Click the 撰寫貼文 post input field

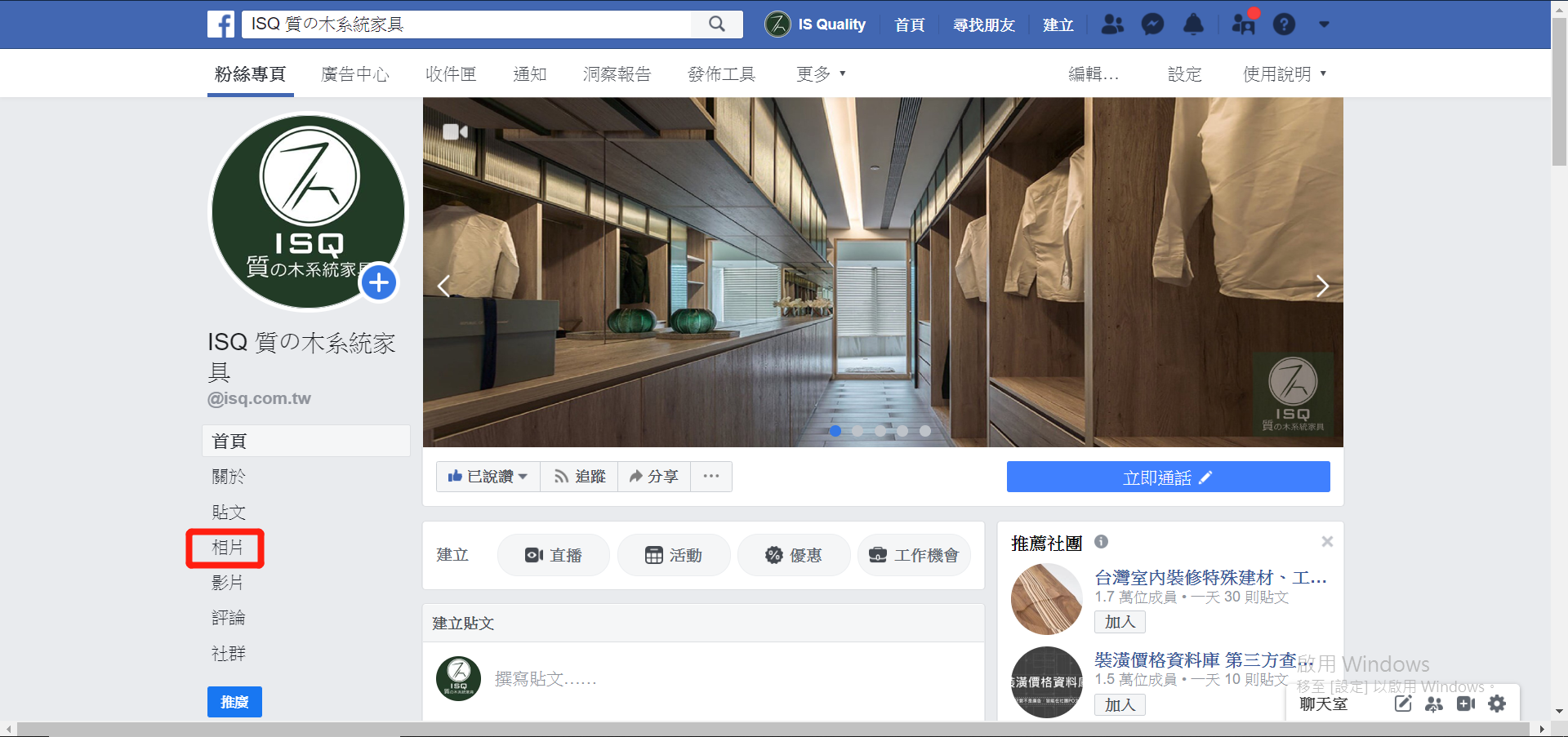(x=546, y=679)
